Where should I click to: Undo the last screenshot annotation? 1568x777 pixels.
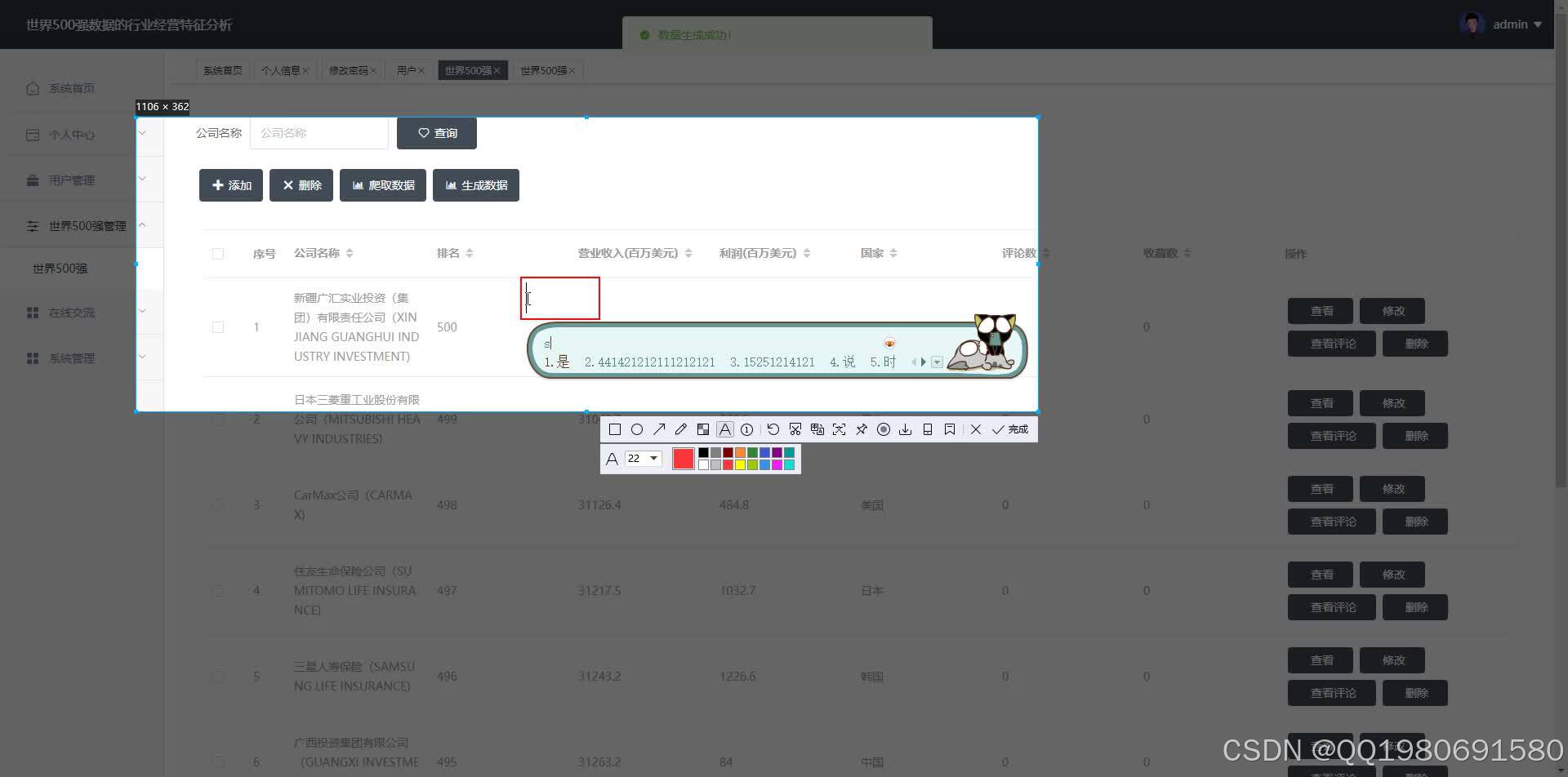click(x=773, y=429)
